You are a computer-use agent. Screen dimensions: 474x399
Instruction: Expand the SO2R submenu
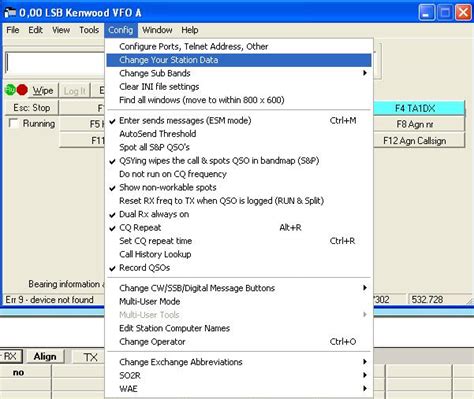tap(239, 375)
